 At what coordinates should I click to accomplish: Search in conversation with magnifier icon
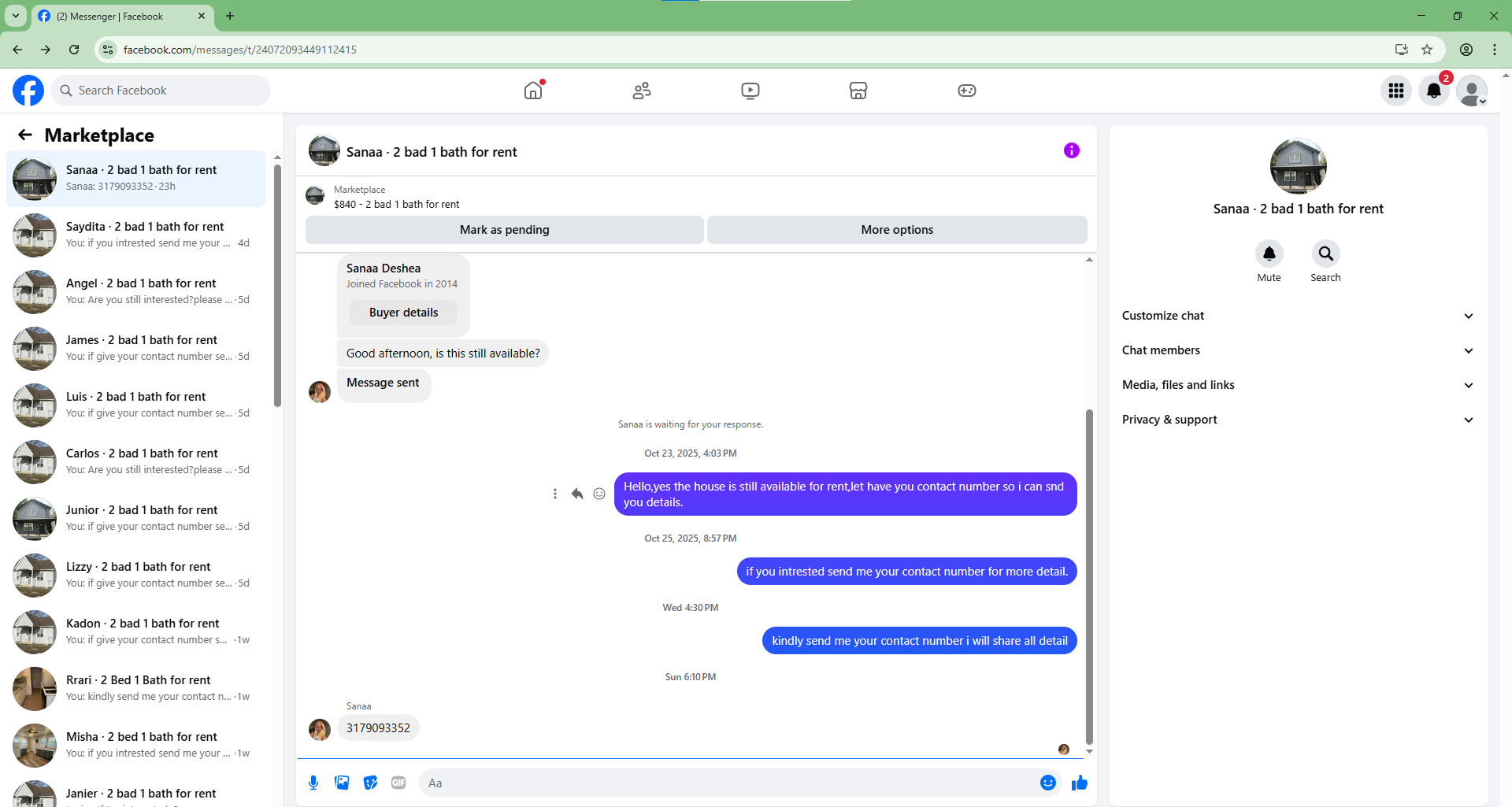coord(1326,254)
